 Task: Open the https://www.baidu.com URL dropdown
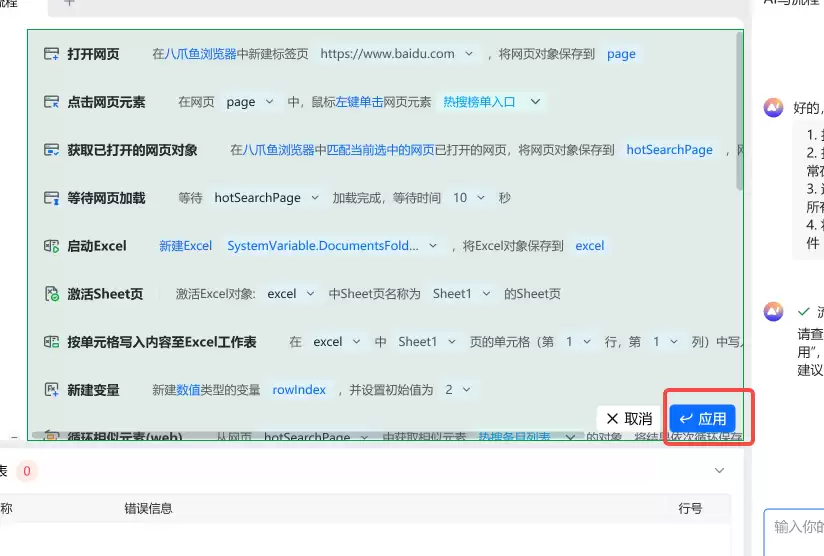[x=469, y=54]
